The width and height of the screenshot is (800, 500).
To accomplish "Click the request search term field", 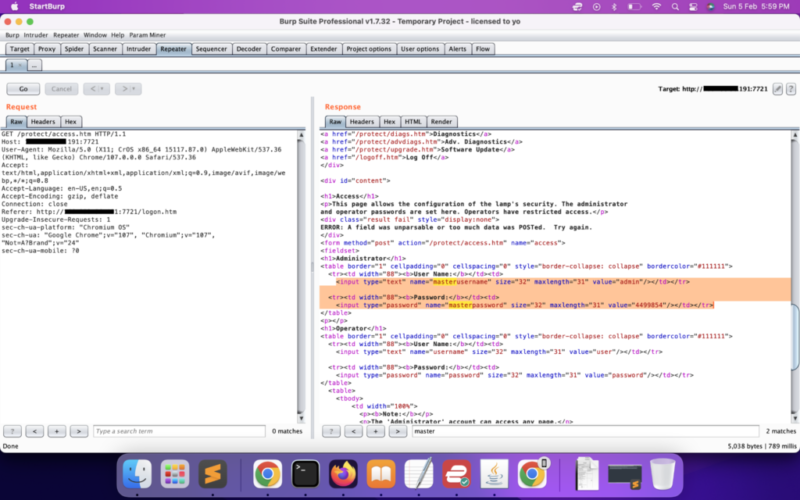I will click(x=179, y=431).
